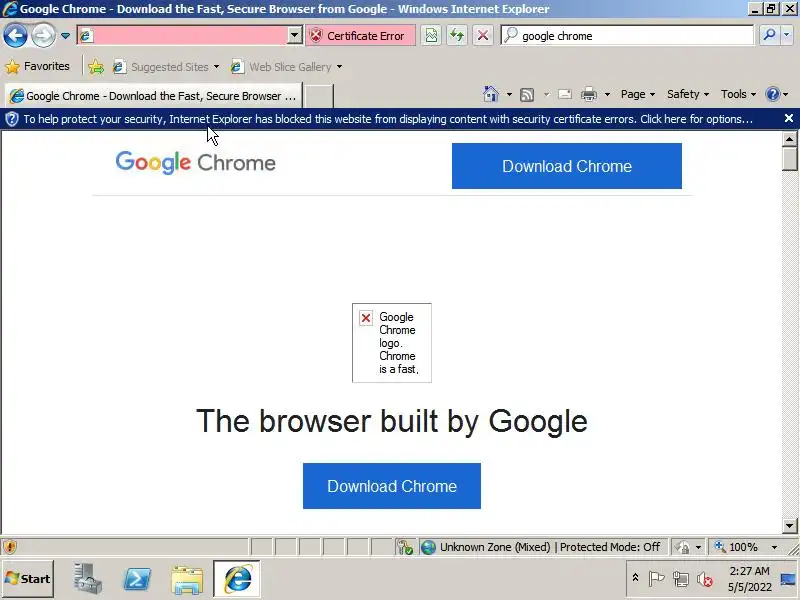This screenshot has width=800, height=600.
Task: Click Unknown Zone (Mixed) Protected Mode text
Action: 549,547
